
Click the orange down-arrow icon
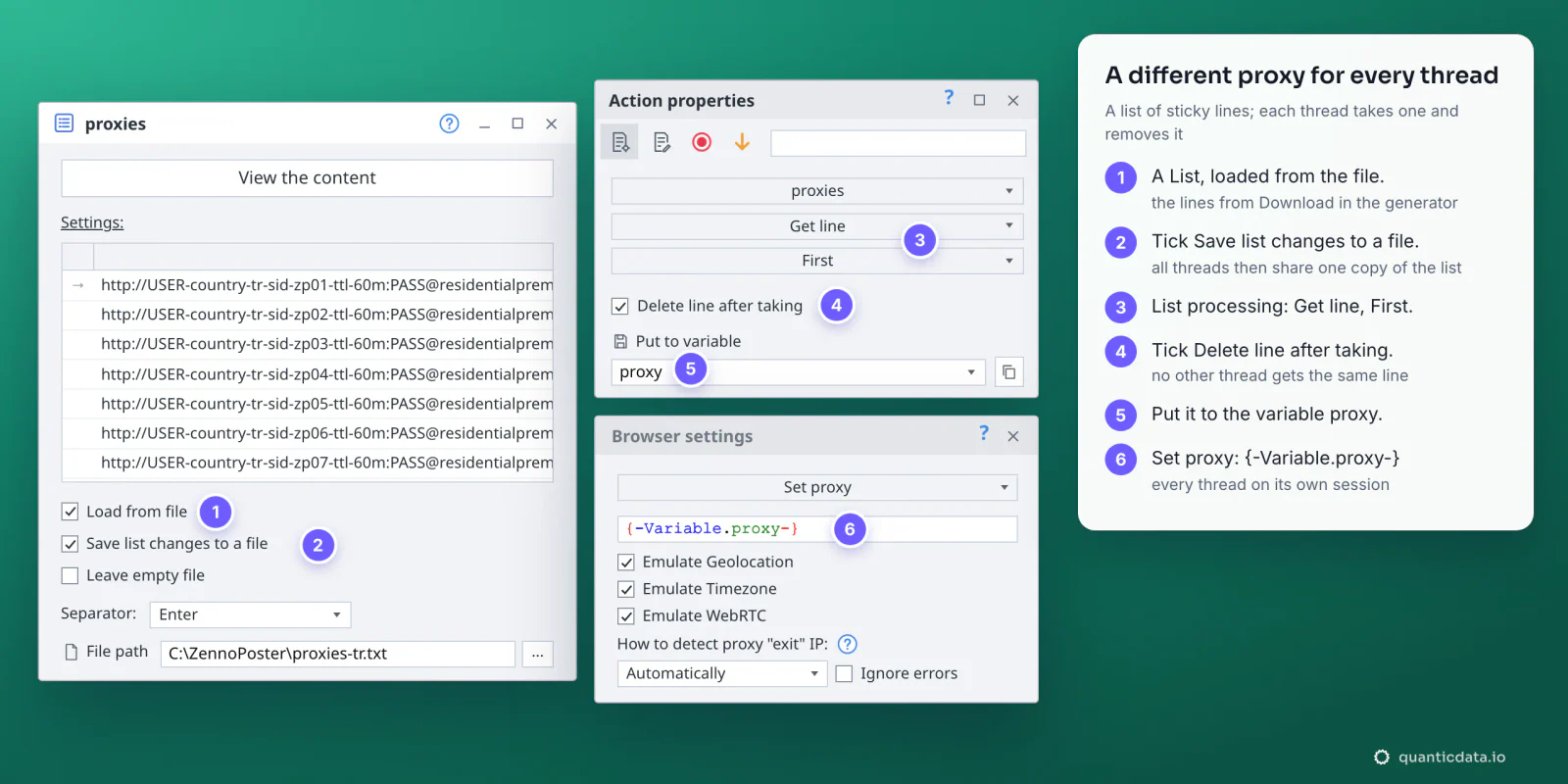[x=742, y=142]
